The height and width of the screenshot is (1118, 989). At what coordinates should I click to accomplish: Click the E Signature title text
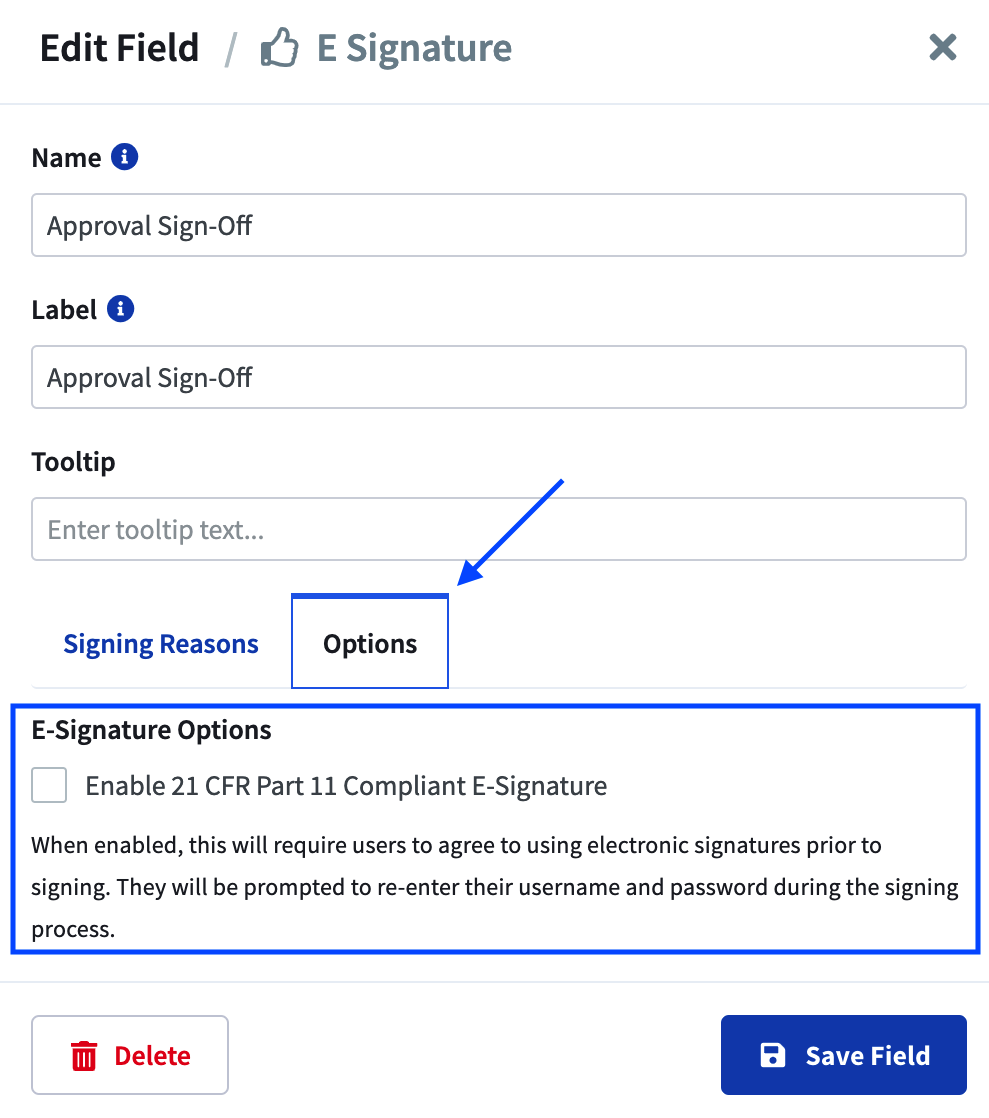tap(414, 48)
